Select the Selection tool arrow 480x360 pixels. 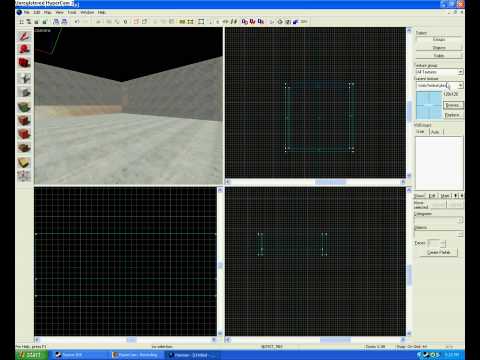(24, 36)
